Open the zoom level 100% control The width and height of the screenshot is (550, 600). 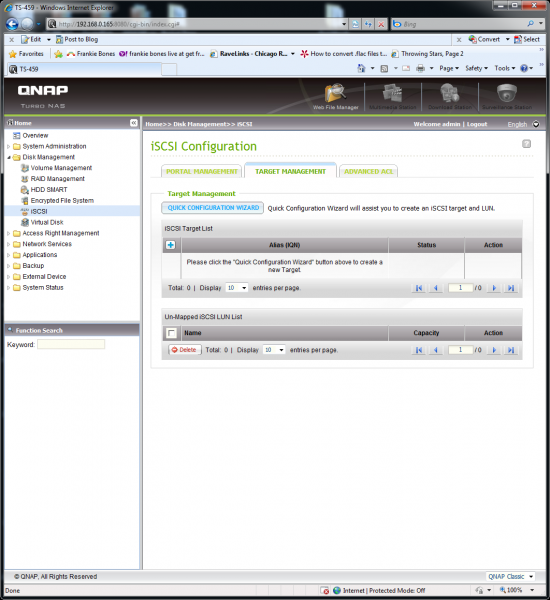[516, 590]
